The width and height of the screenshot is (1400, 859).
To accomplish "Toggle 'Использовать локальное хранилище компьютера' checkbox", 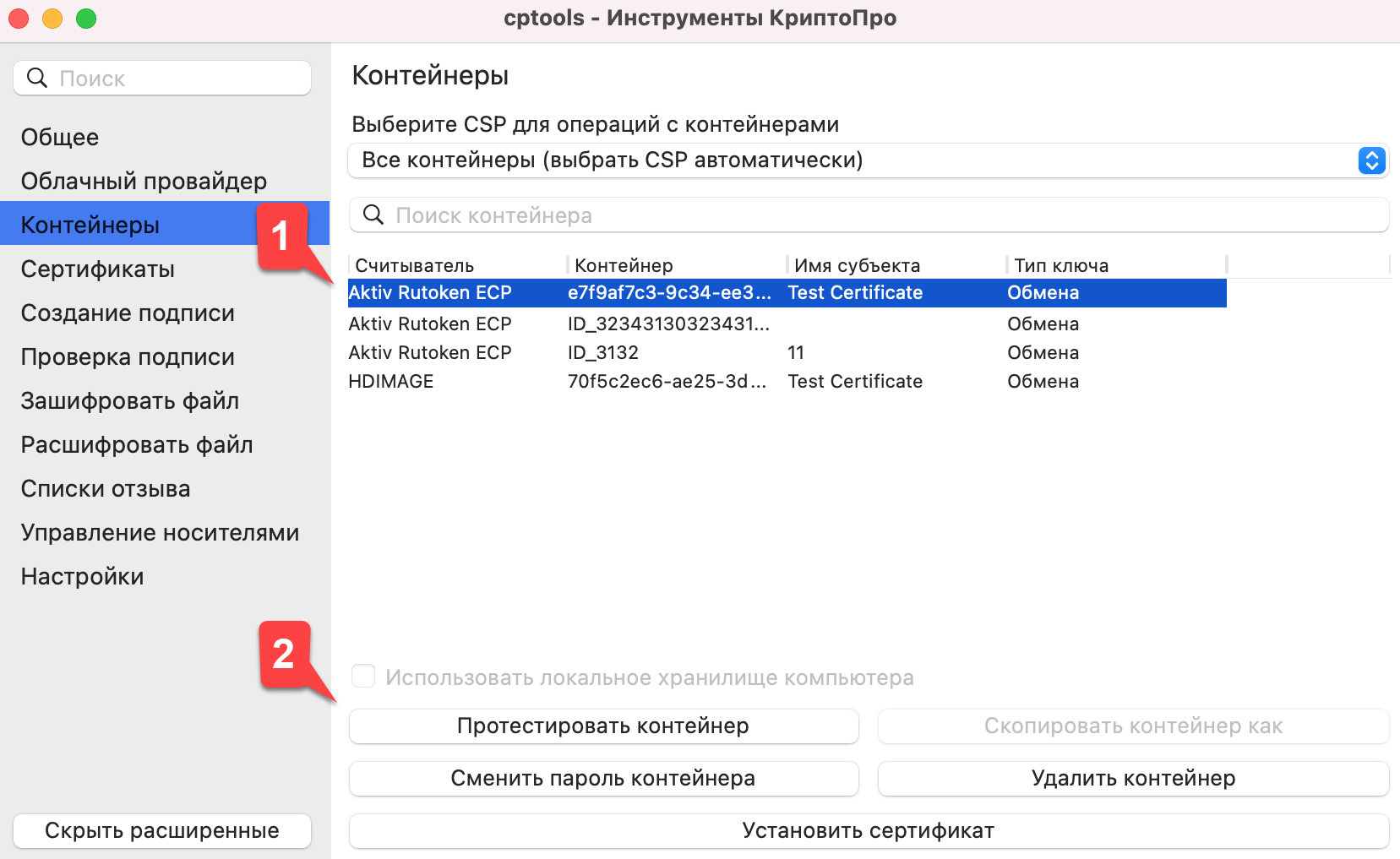I will pos(363,676).
